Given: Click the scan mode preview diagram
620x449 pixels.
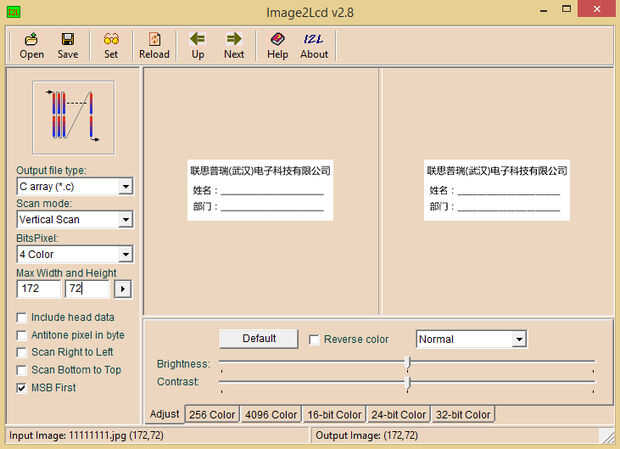Looking at the screenshot, I should click(74, 117).
